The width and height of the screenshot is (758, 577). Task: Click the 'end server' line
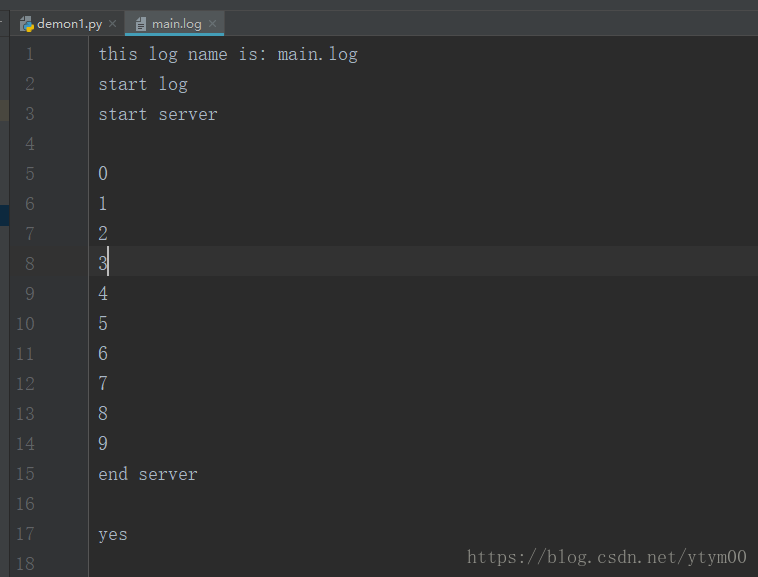(148, 474)
